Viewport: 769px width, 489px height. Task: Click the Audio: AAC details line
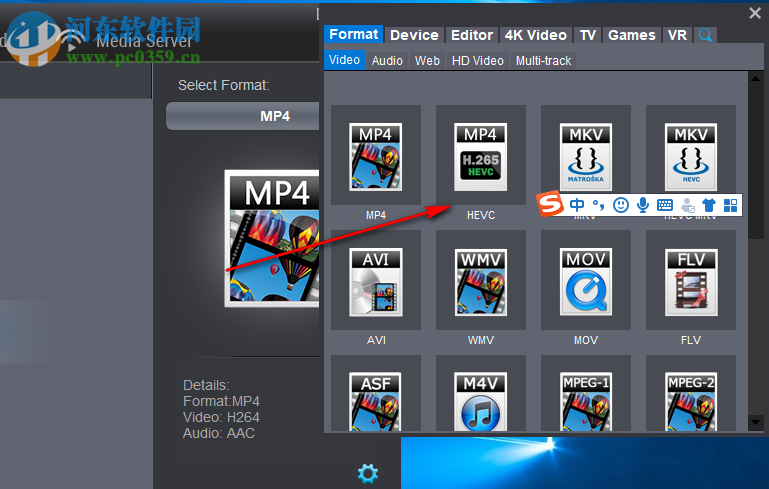[x=219, y=433]
